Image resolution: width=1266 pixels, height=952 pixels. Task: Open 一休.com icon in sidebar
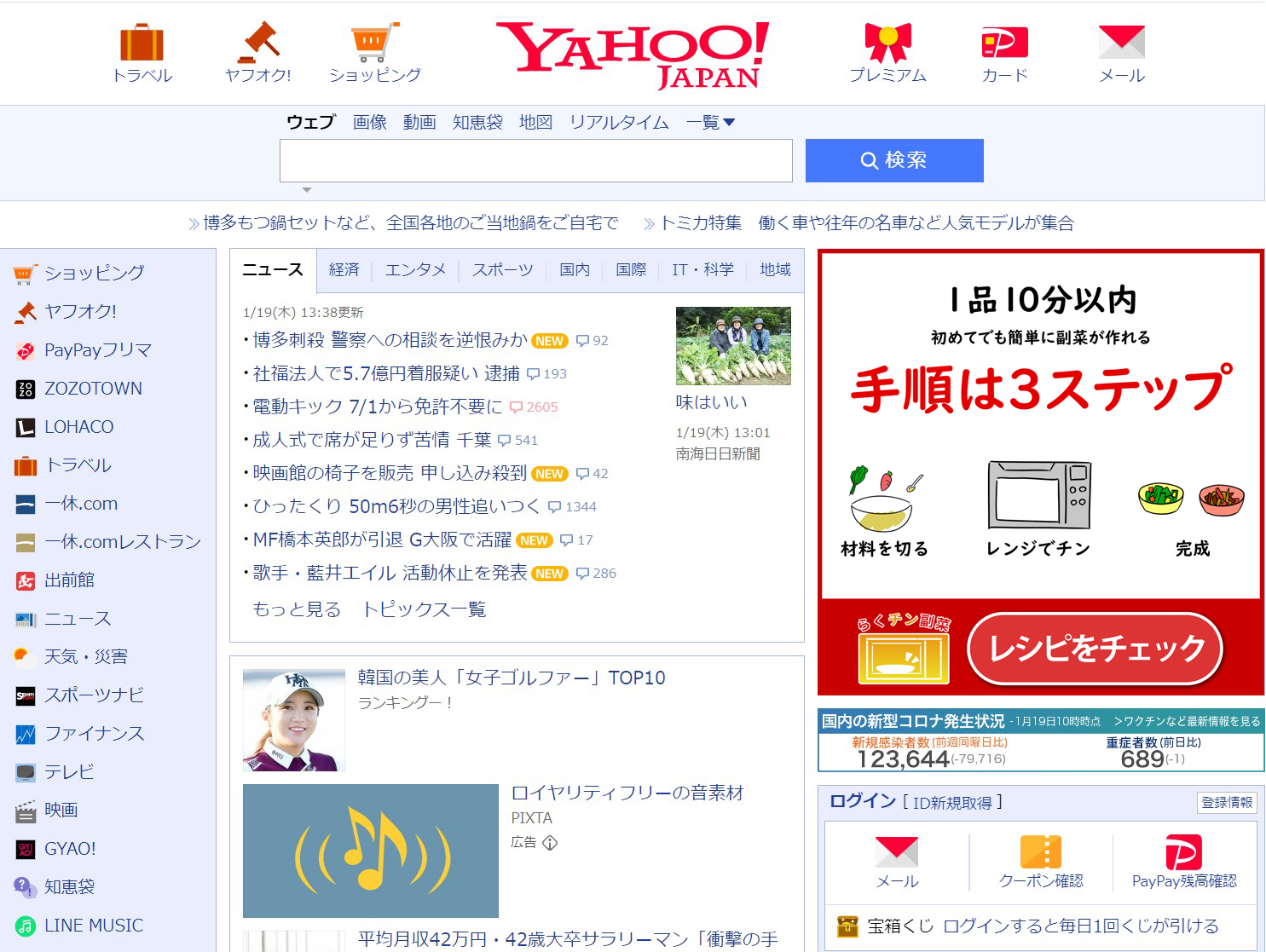pos(26,504)
